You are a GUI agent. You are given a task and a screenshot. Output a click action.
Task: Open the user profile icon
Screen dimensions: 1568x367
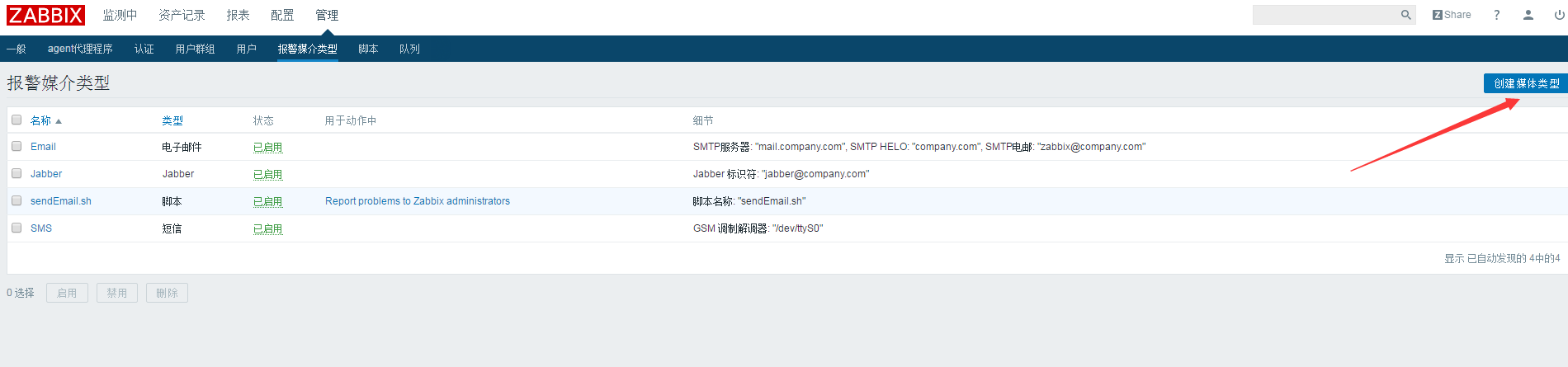pos(1528,15)
